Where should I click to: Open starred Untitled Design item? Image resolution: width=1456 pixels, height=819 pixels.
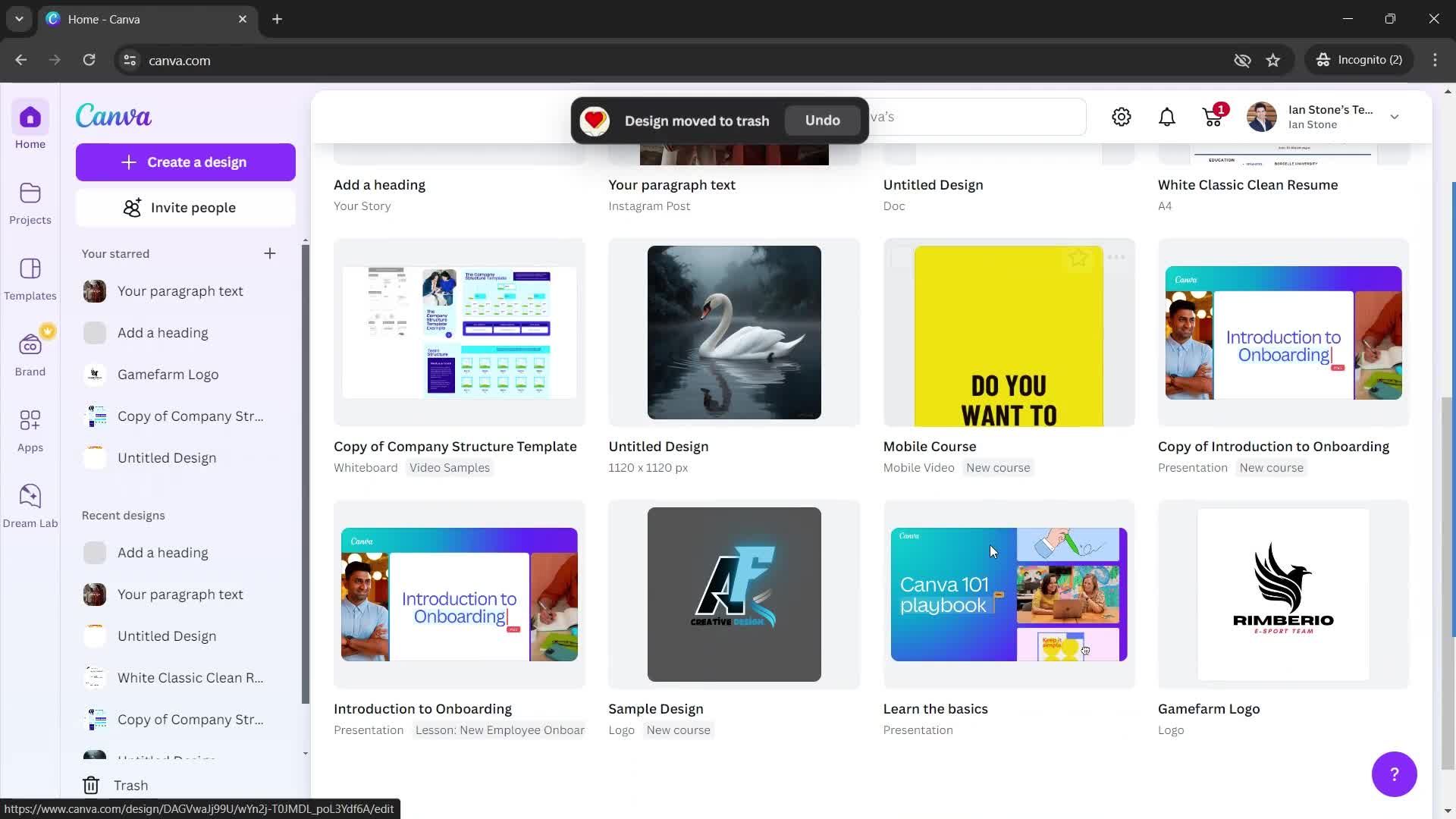tap(180, 458)
